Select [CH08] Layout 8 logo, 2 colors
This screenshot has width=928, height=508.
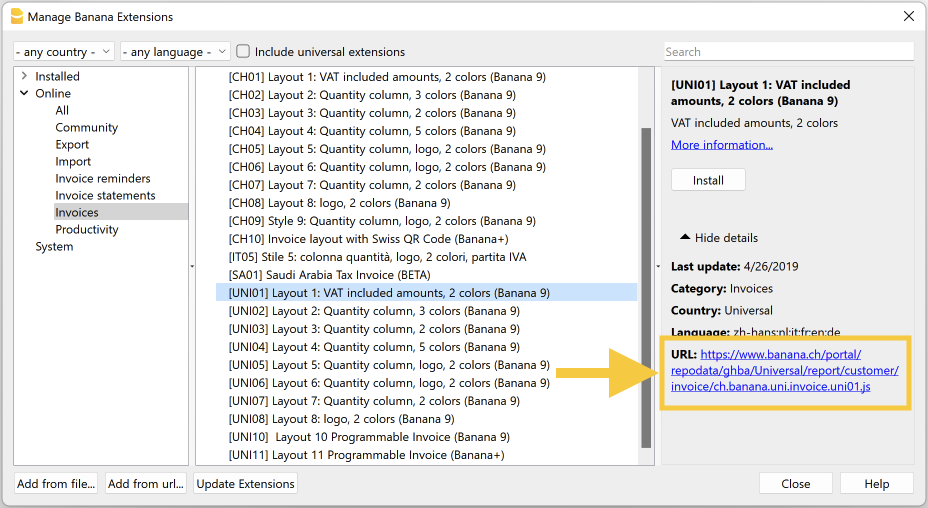(340, 203)
